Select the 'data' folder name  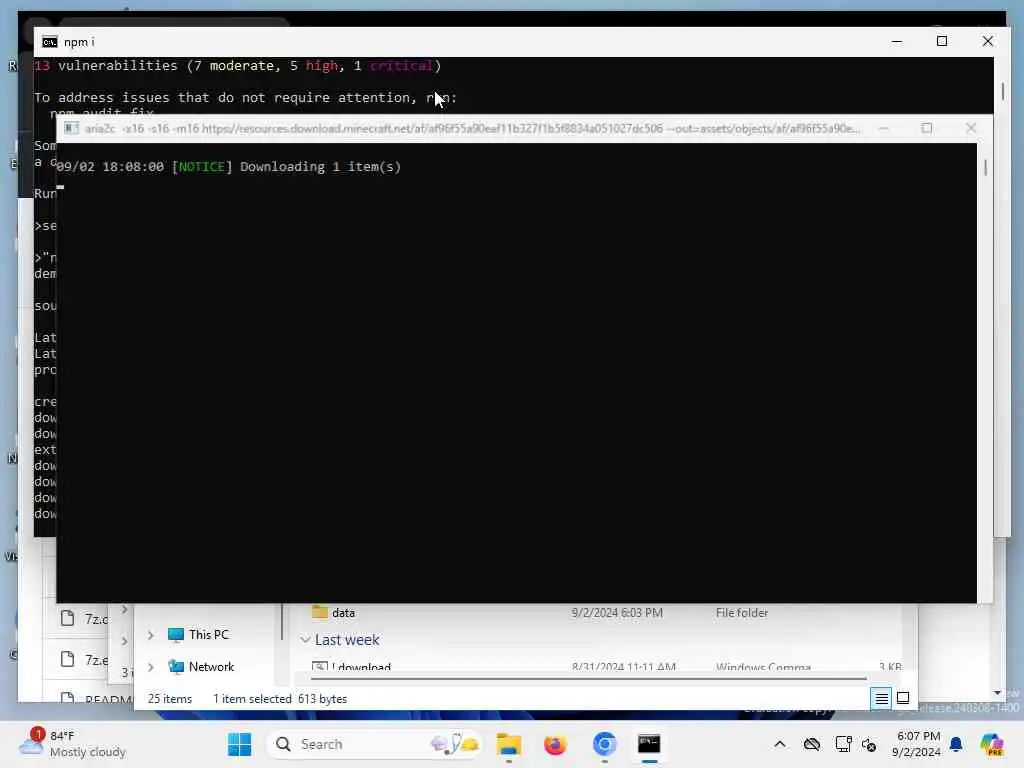tap(343, 613)
